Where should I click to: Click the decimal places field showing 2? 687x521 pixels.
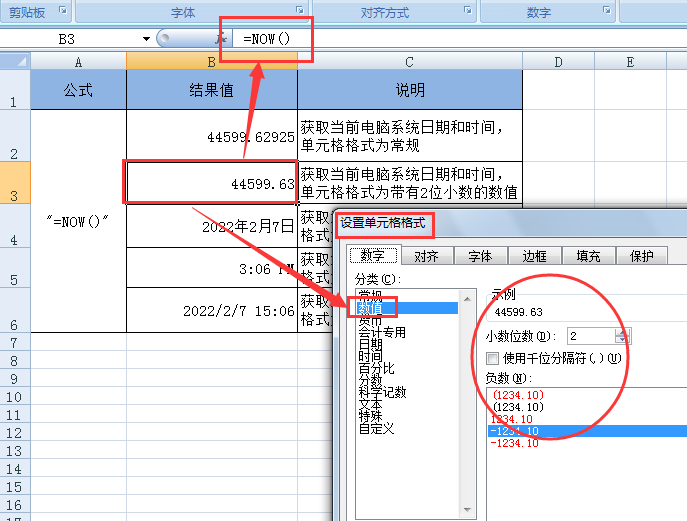pyautogui.click(x=591, y=336)
